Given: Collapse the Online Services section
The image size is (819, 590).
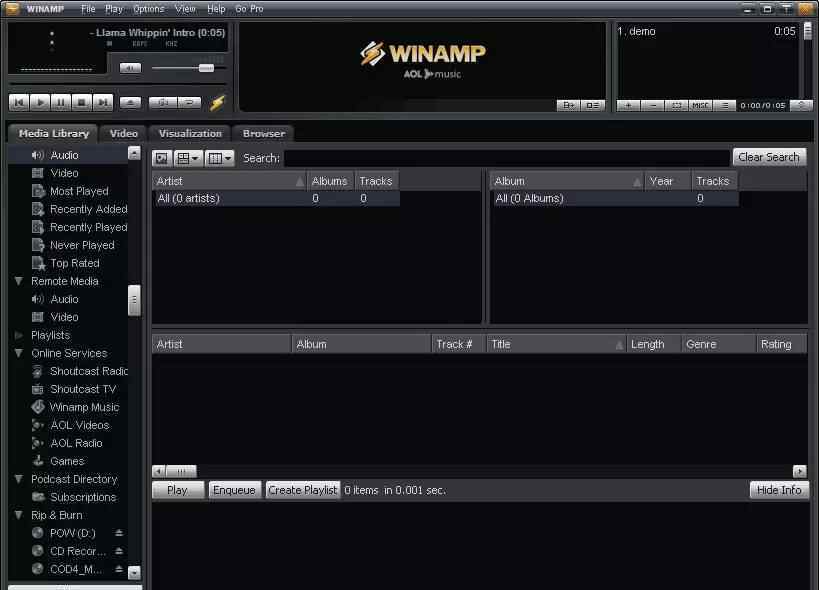Looking at the screenshot, I should click(19, 353).
